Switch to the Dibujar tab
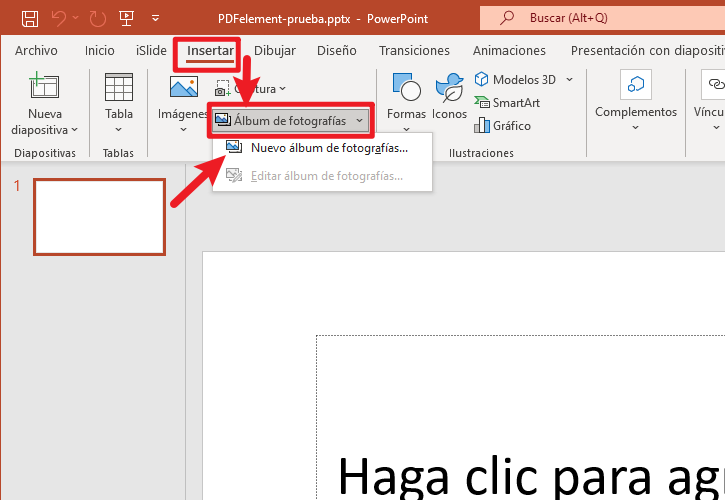 point(275,50)
